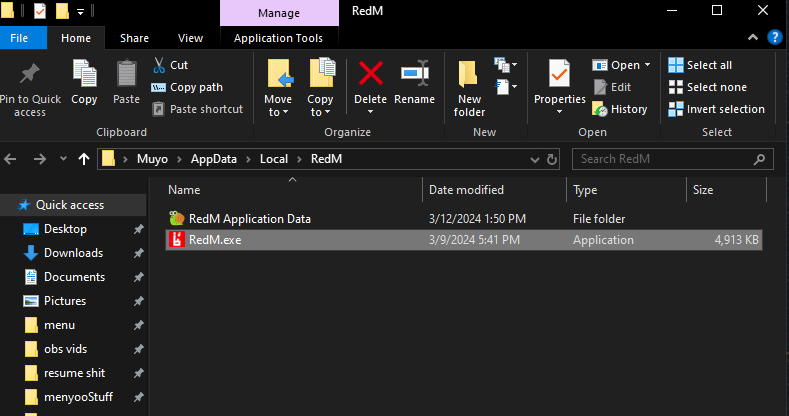Click the Rename icon

point(415,74)
